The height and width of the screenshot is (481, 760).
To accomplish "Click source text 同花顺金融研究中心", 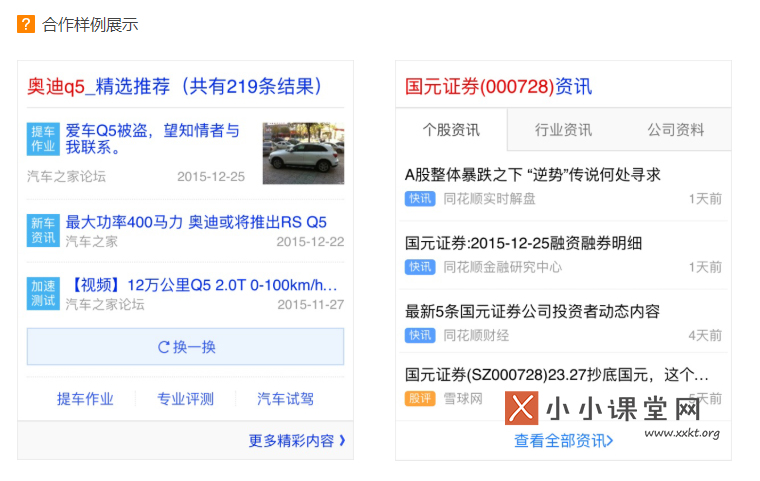I will tap(503, 267).
